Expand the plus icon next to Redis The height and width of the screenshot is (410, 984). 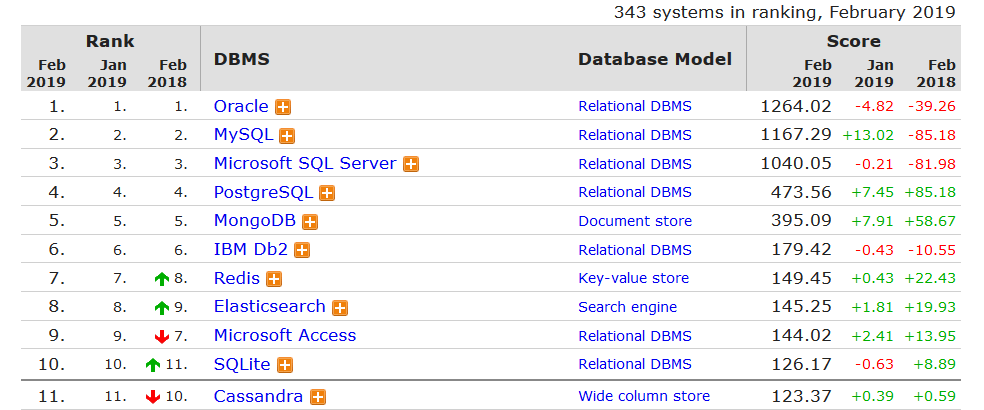click(274, 279)
